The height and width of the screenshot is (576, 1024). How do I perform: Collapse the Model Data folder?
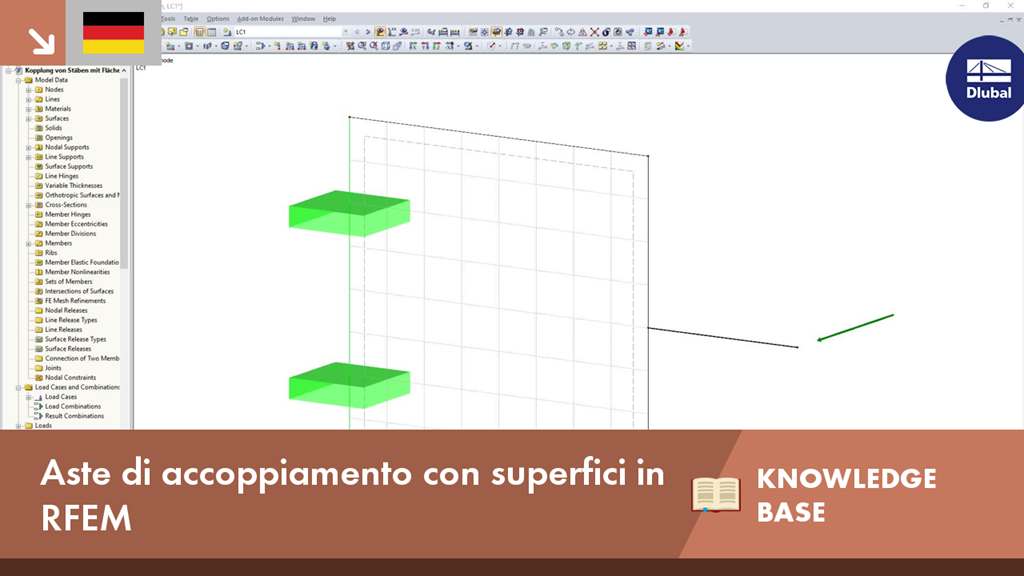(x=19, y=80)
